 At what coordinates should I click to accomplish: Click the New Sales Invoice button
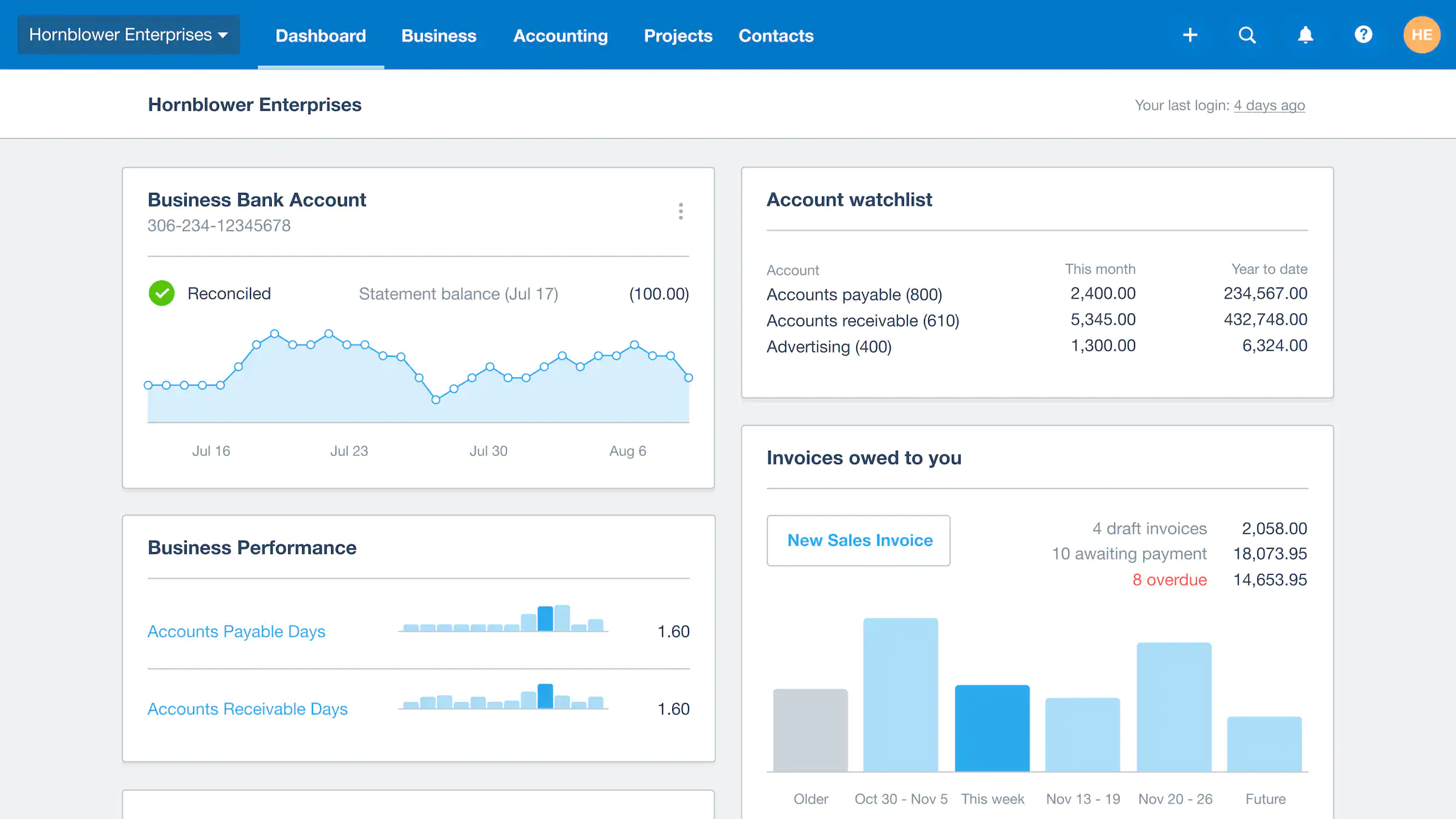click(859, 540)
